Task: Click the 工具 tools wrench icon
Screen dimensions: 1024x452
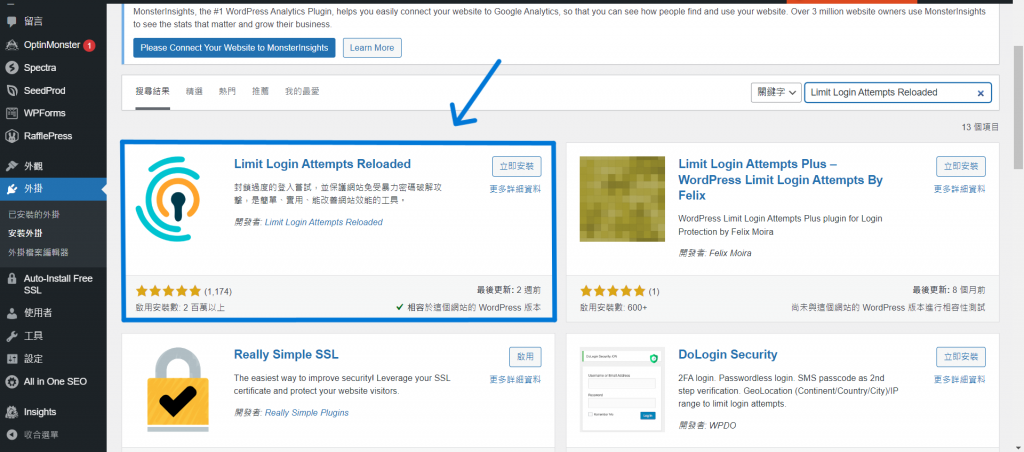Action: pos(11,336)
